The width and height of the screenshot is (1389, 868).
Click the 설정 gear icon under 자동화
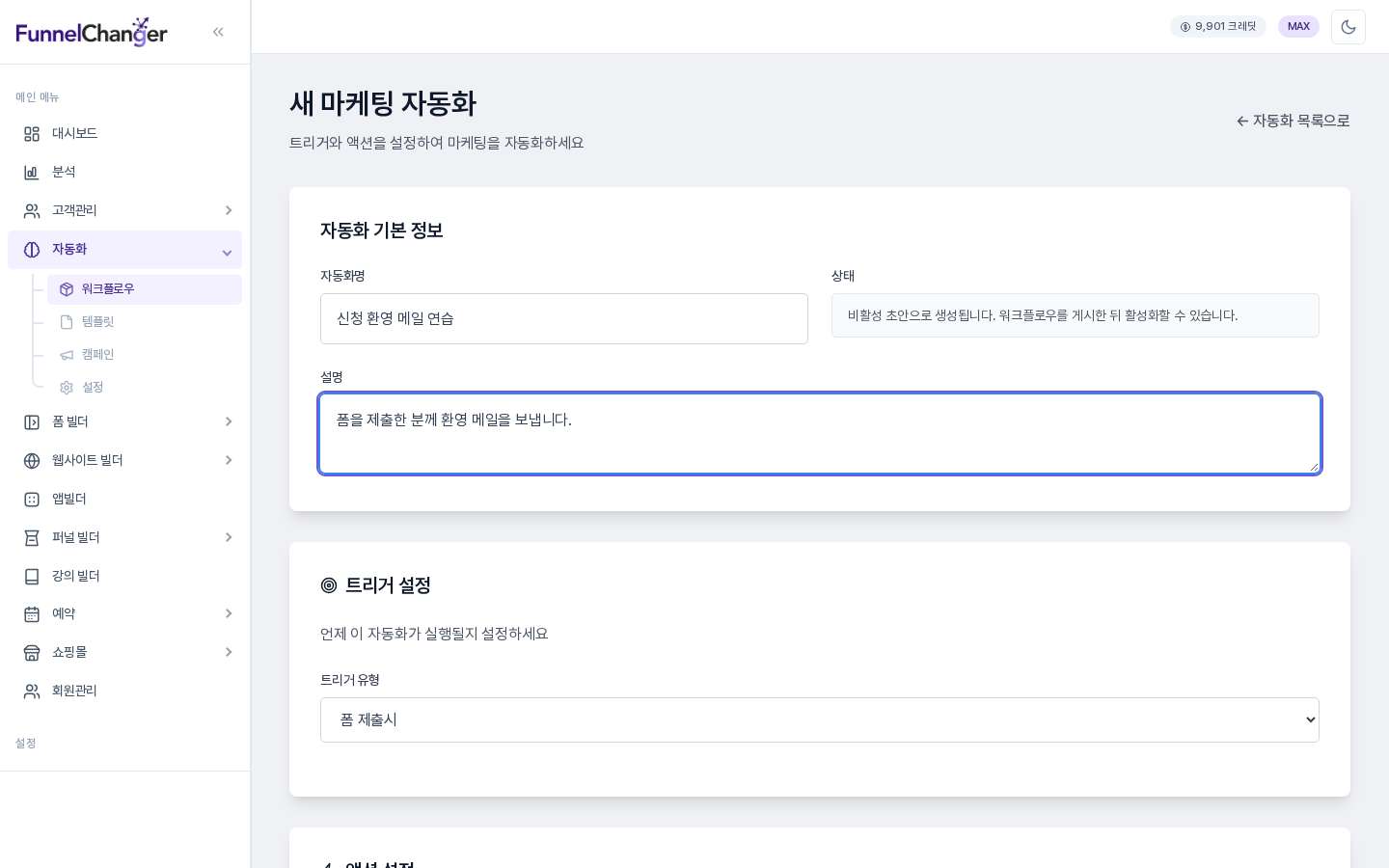67,388
